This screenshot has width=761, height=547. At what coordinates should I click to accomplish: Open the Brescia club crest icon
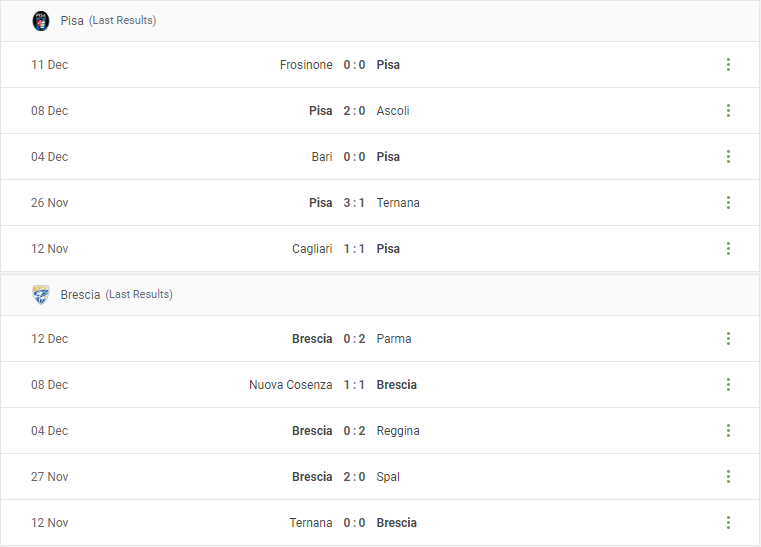coord(41,295)
